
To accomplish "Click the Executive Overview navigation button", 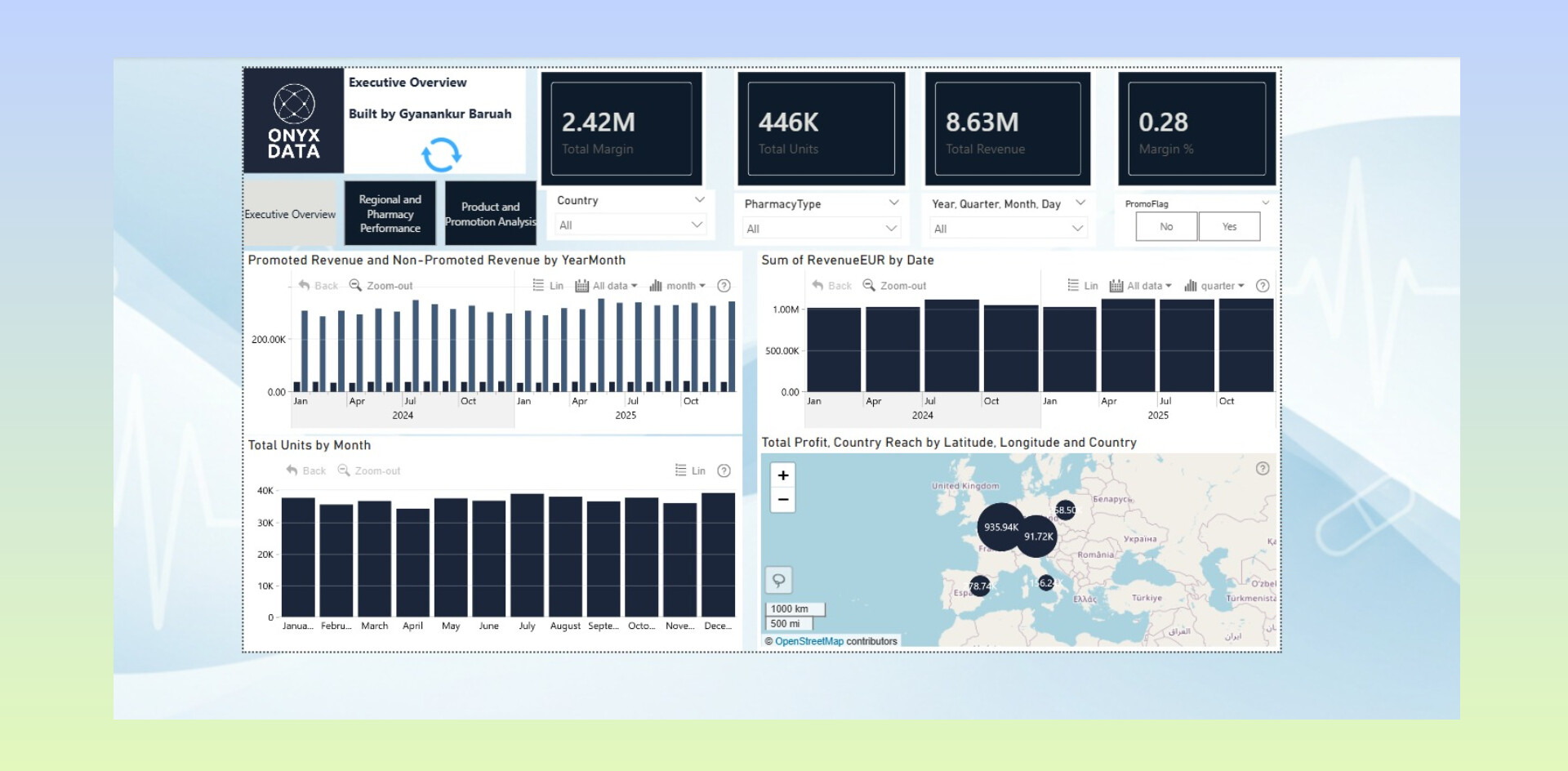I will 290,214.
